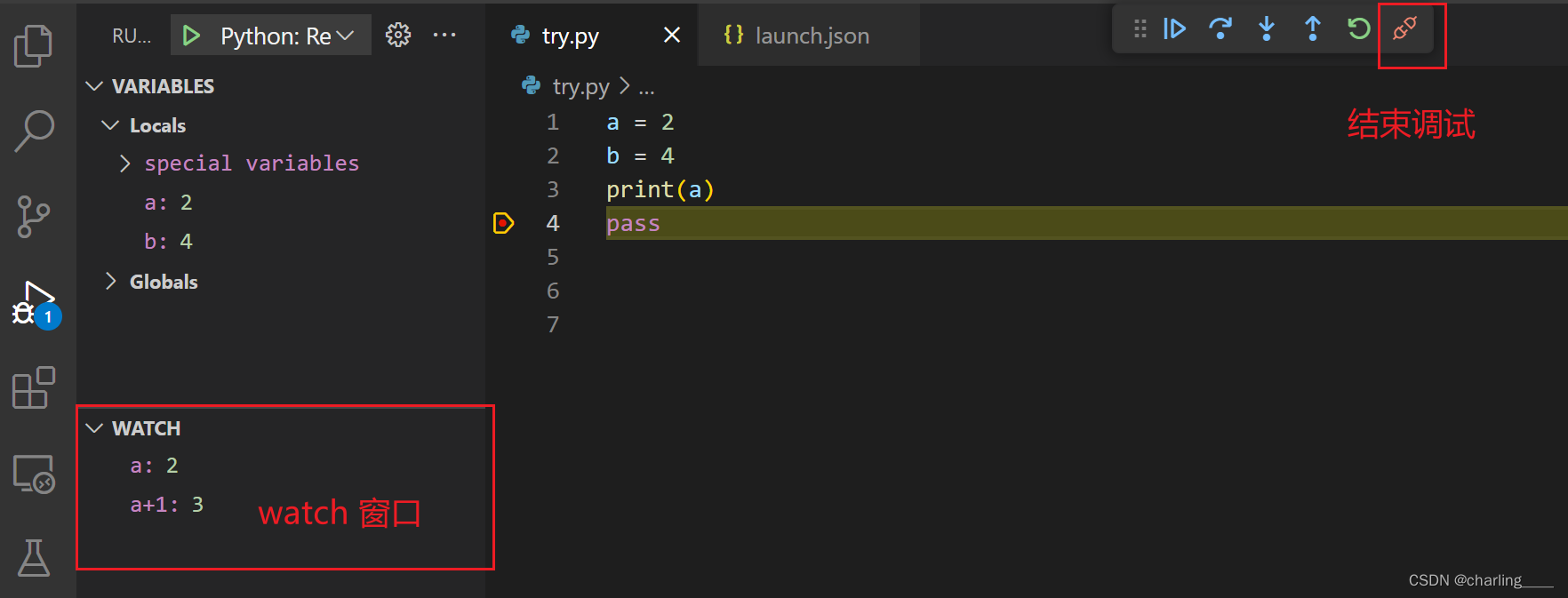Select local variable b: 4
Image resolution: width=1568 pixels, height=598 pixels.
[168, 242]
